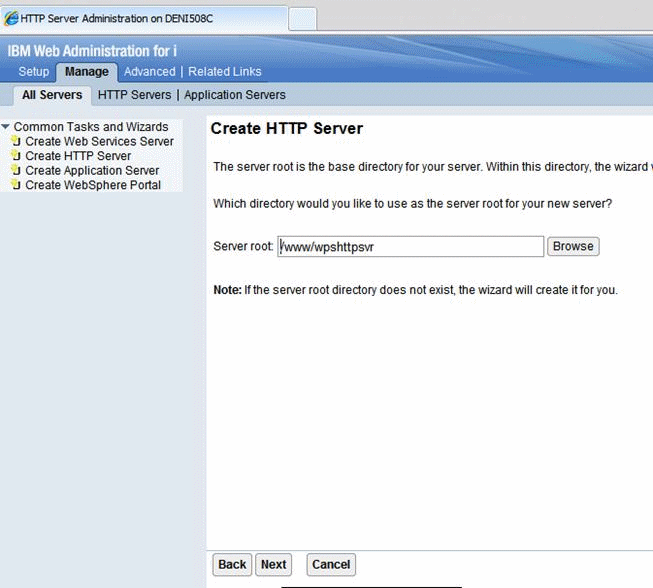Click the Create HTTP Server page heading
The height and width of the screenshot is (588, 653).
(287, 128)
